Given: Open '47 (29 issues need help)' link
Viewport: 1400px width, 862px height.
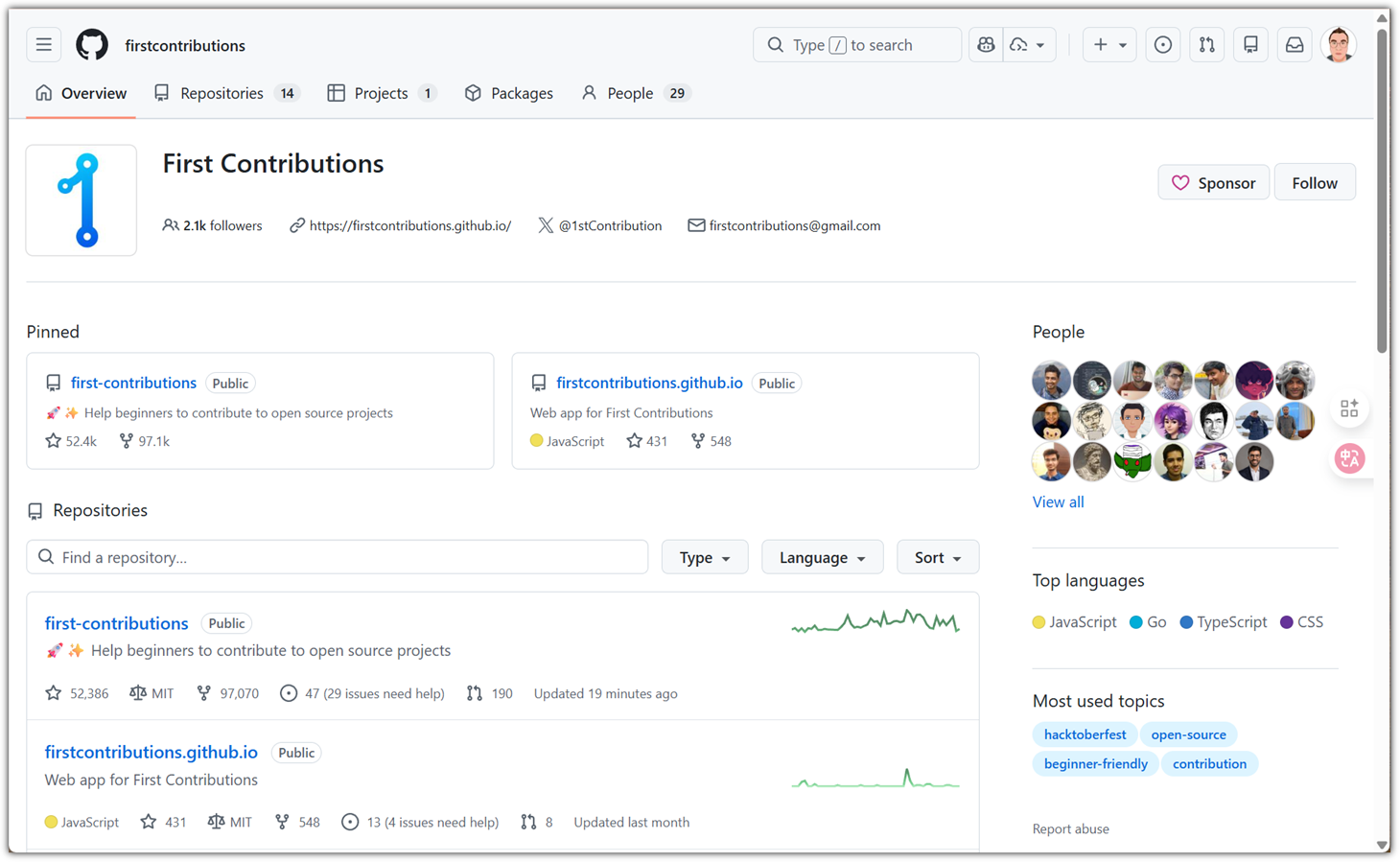Looking at the screenshot, I should pyautogui.click(x=362, y=693).
